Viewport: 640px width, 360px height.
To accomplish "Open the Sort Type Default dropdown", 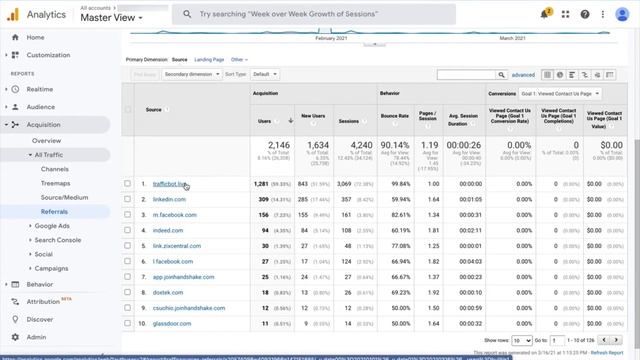I will tap(265, 74).
